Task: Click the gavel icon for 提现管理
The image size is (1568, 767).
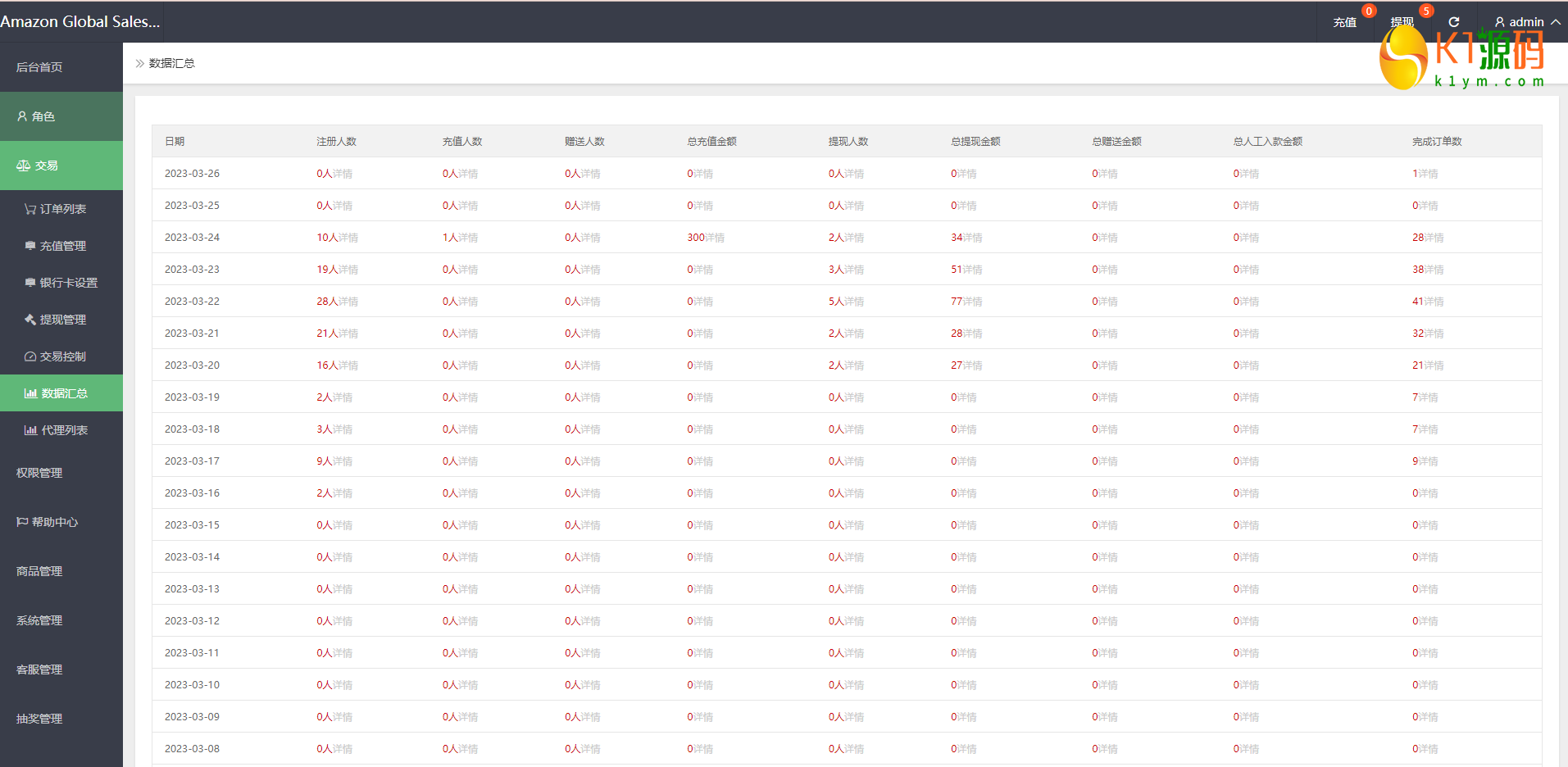Action: coord(30,320)
